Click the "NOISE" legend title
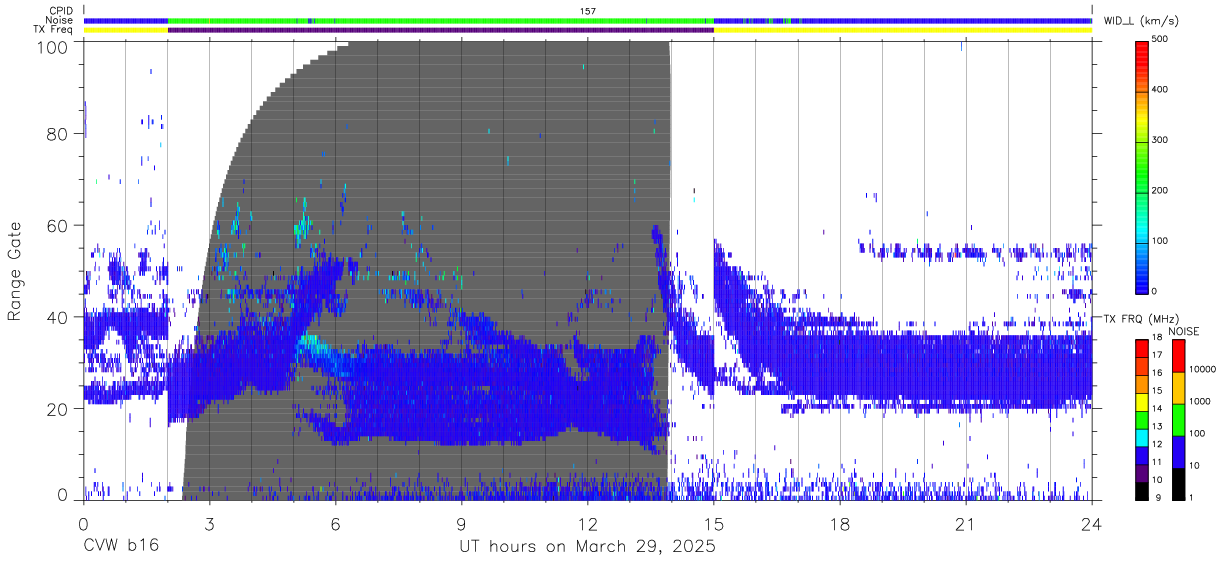 point(1183,331)
